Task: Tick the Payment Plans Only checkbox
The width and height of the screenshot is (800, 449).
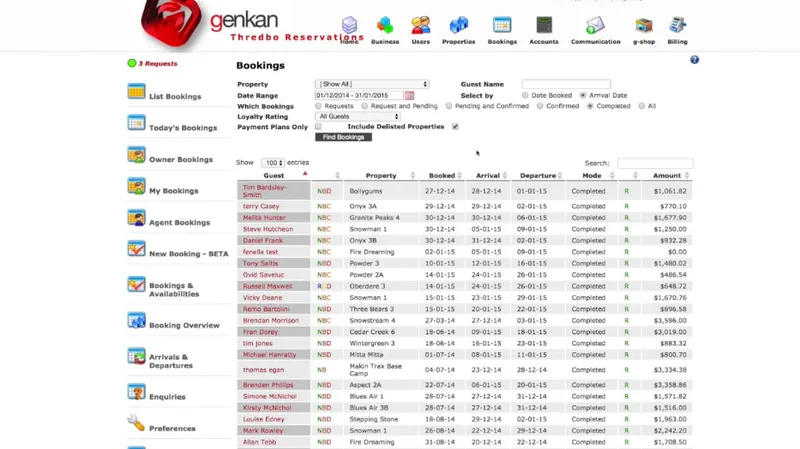Action: pos(318,127)
